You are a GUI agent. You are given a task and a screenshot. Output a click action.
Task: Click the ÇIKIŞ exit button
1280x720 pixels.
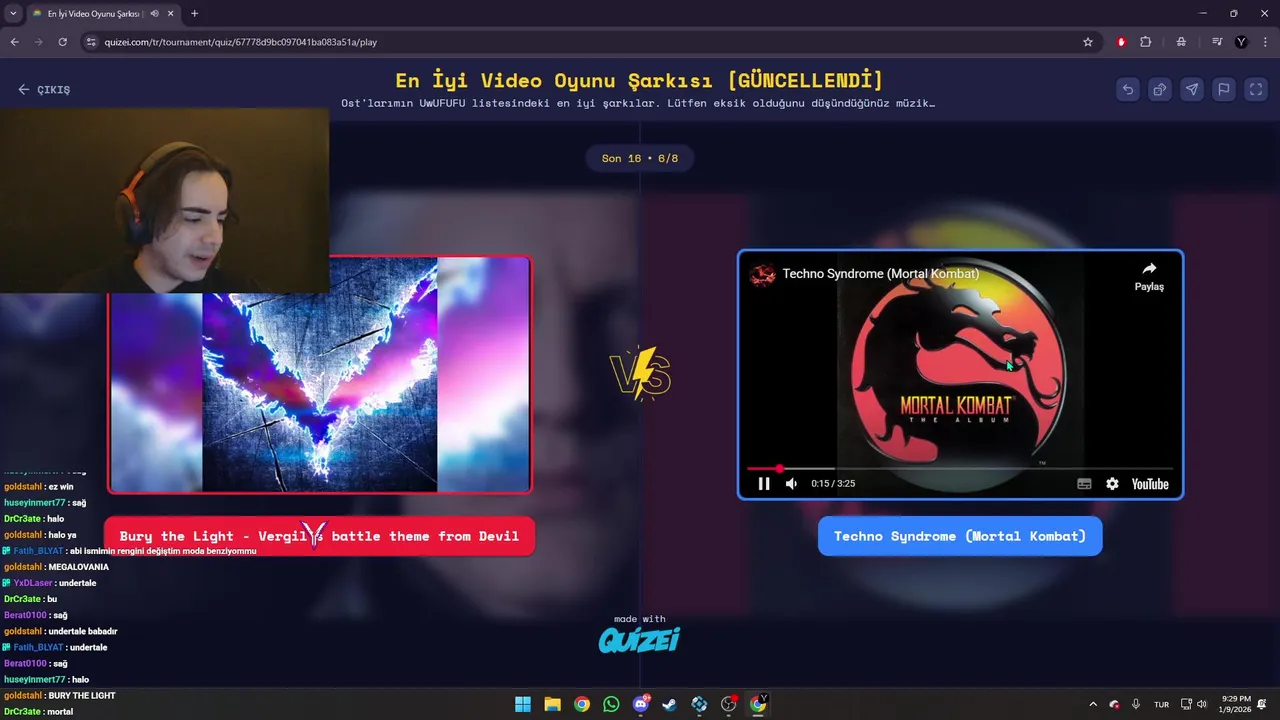(44, 89)
